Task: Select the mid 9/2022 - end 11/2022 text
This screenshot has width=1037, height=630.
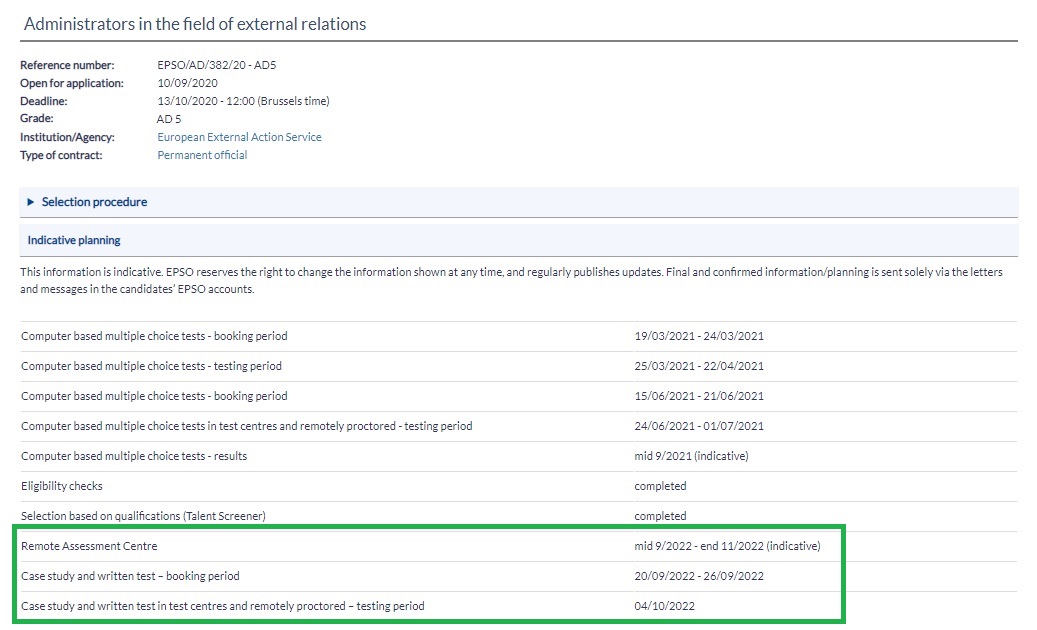Action: pyautogui.click(x=726, y=546)
